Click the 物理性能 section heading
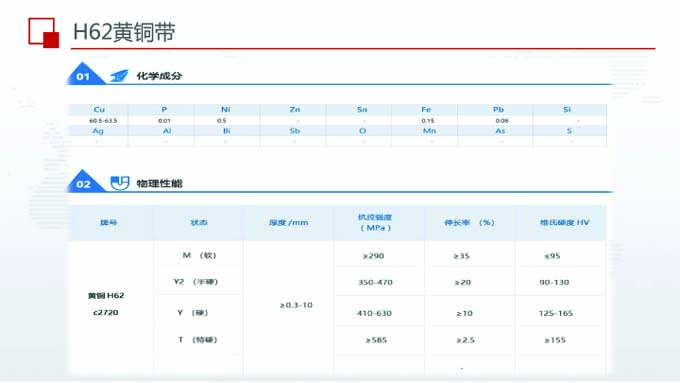The width and height of the screenshot is (680, 383). coord(159,183)
